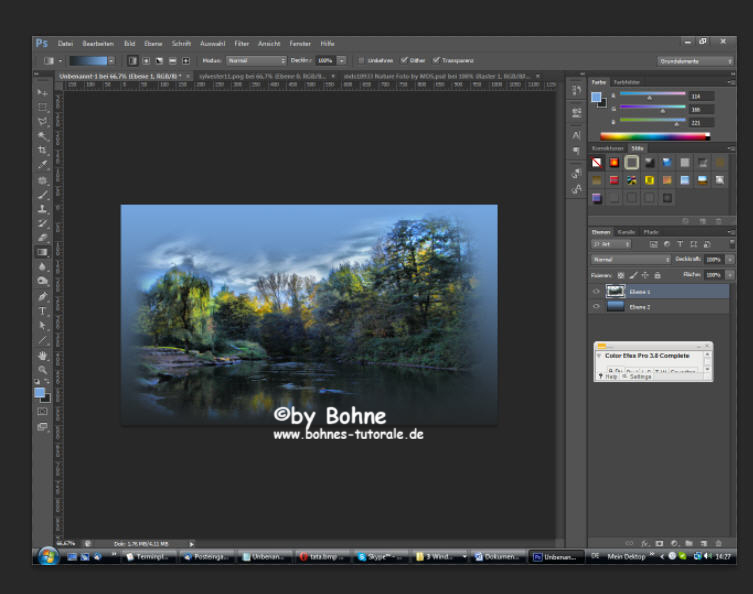Select the Crop tool

point(43,150)
